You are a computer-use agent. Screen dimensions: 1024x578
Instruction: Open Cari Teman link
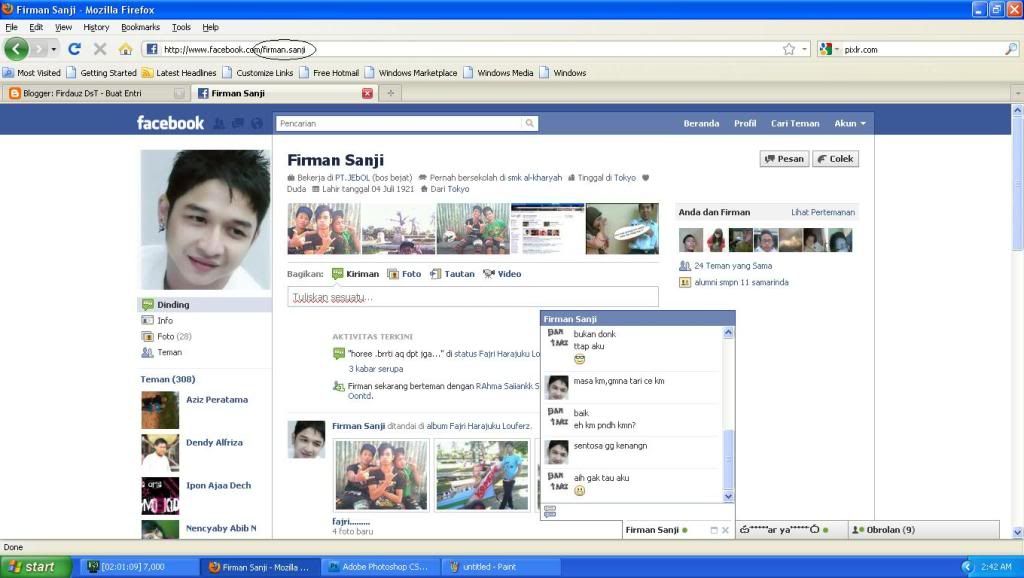[795, 123]
